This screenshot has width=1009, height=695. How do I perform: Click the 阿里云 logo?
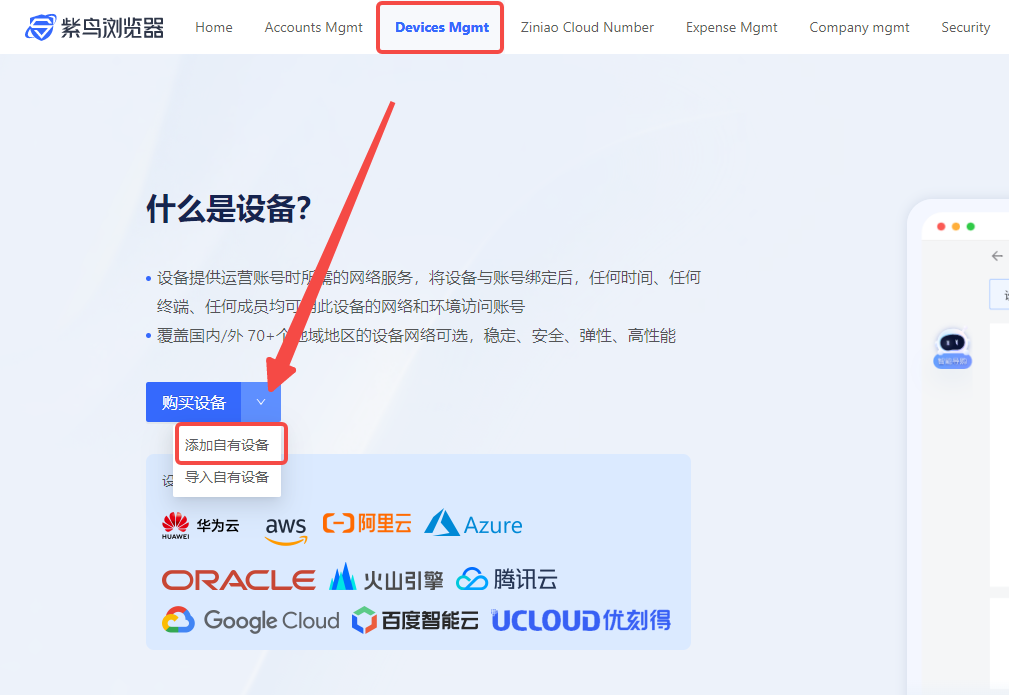point(367,523)
